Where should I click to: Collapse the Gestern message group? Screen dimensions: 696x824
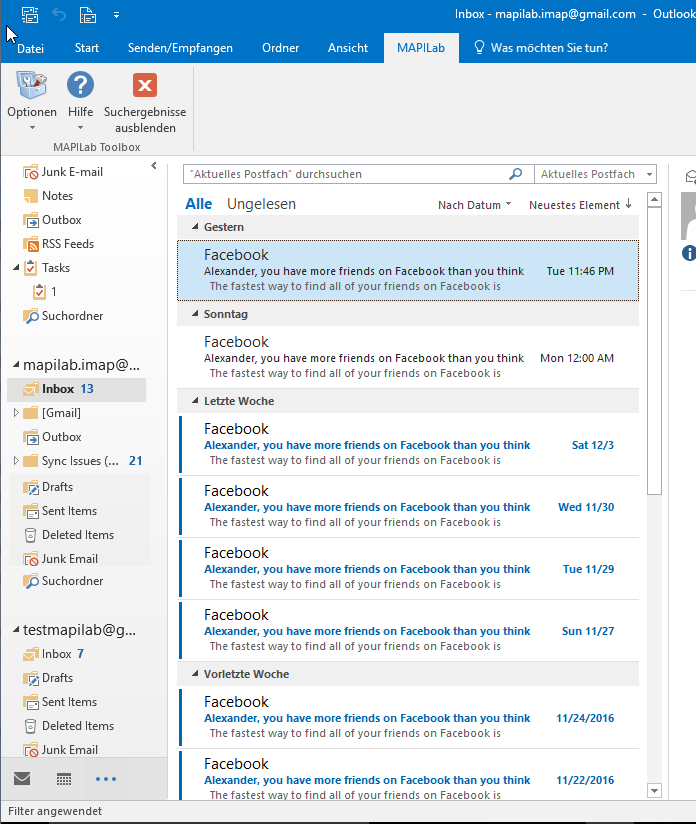195,227
